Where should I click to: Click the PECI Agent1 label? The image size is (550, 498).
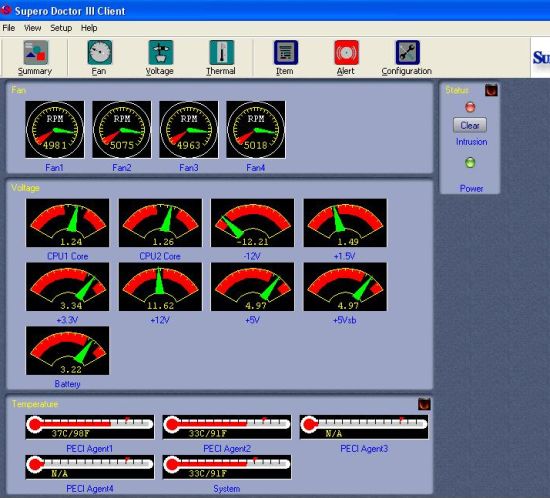point(89,449)
